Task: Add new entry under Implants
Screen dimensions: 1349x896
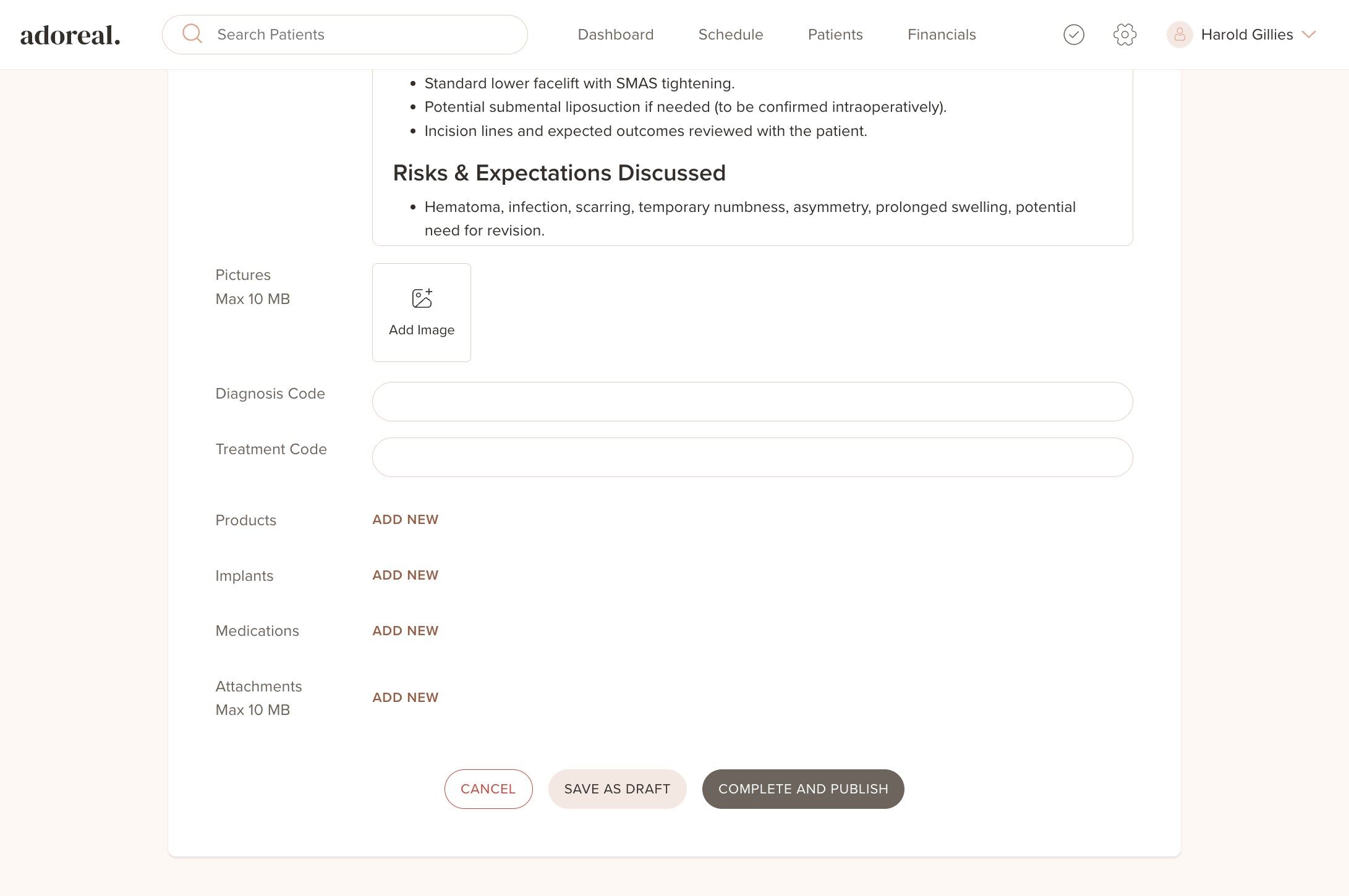Action: point(405,575)
